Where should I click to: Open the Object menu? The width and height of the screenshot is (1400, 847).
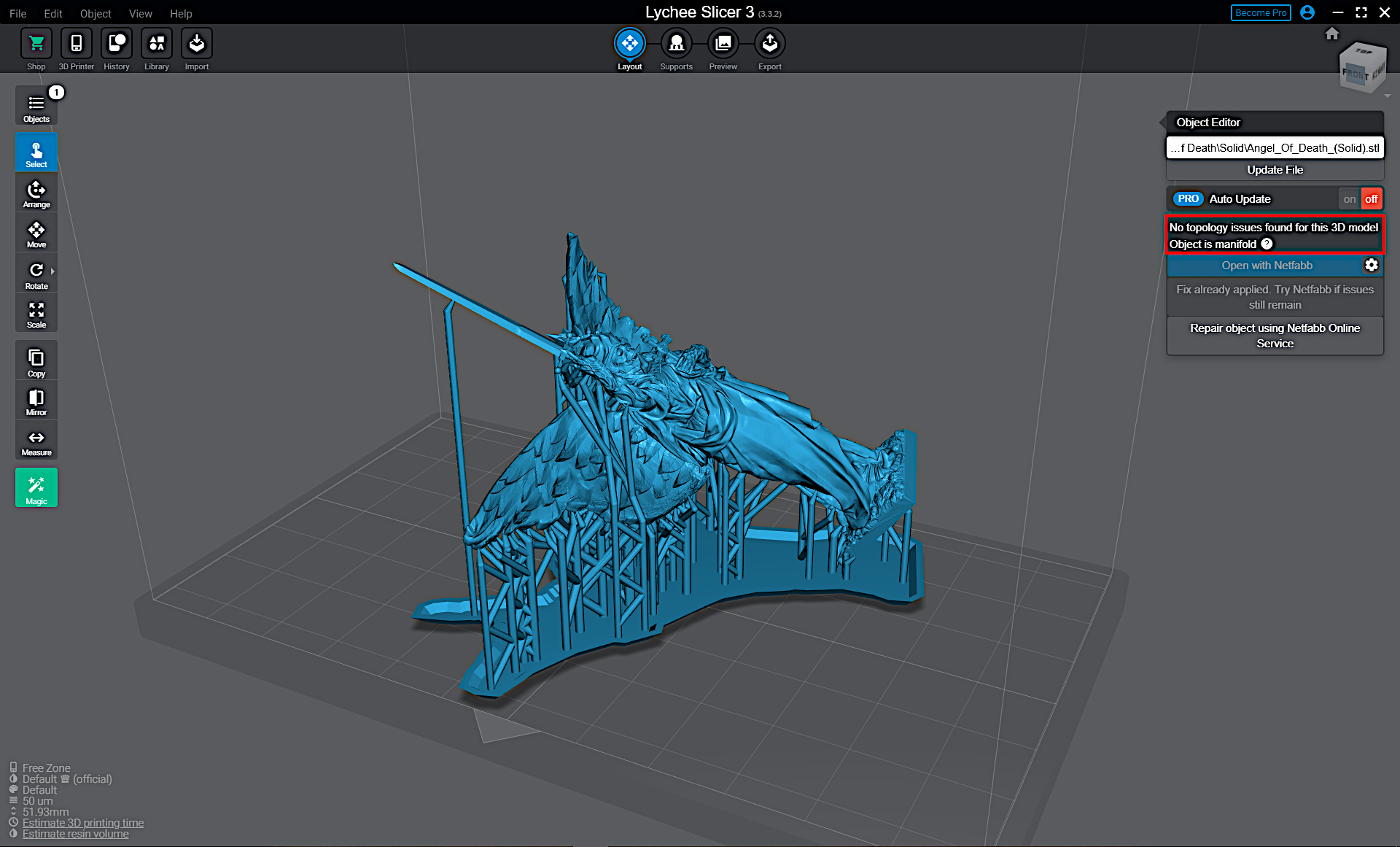click(x=96, y=13)
